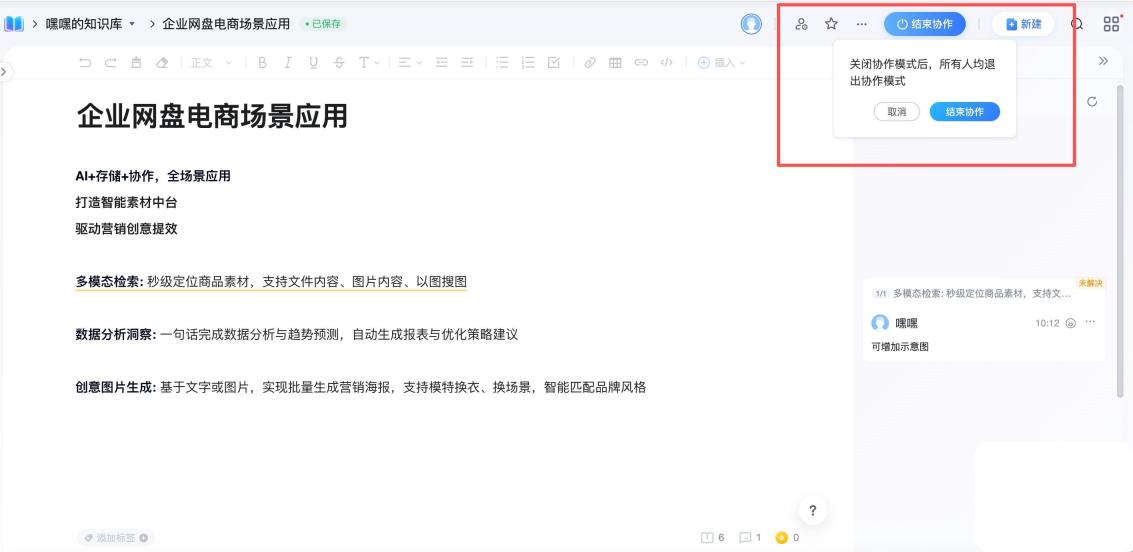This screenshot has width=1133, height=552.
Task: Open the 嘿嘿的知识库 breadcrumb dropdown
Action: tap(90, 24)
